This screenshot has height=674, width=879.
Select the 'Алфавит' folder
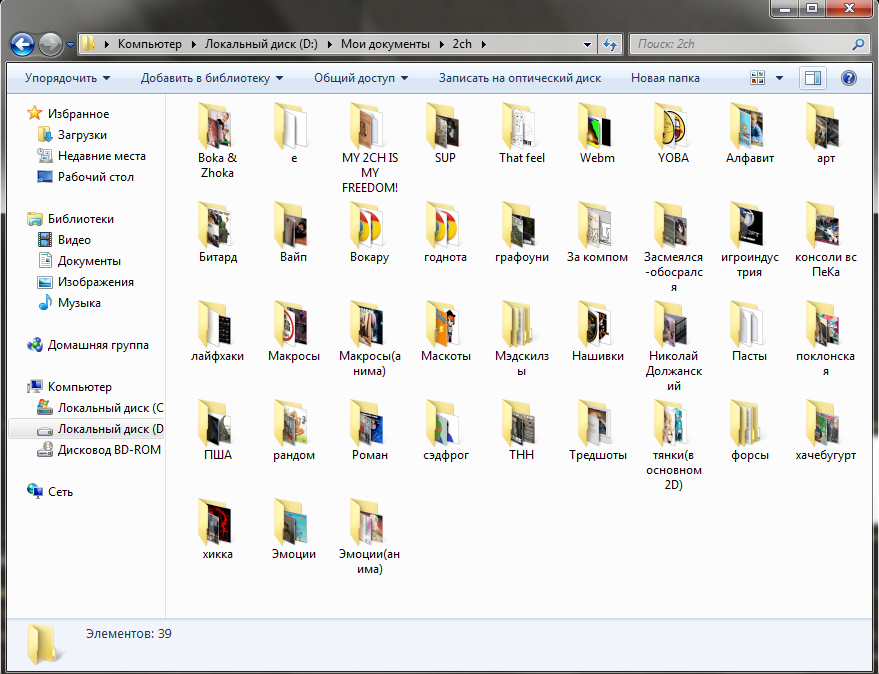[750, 133]
